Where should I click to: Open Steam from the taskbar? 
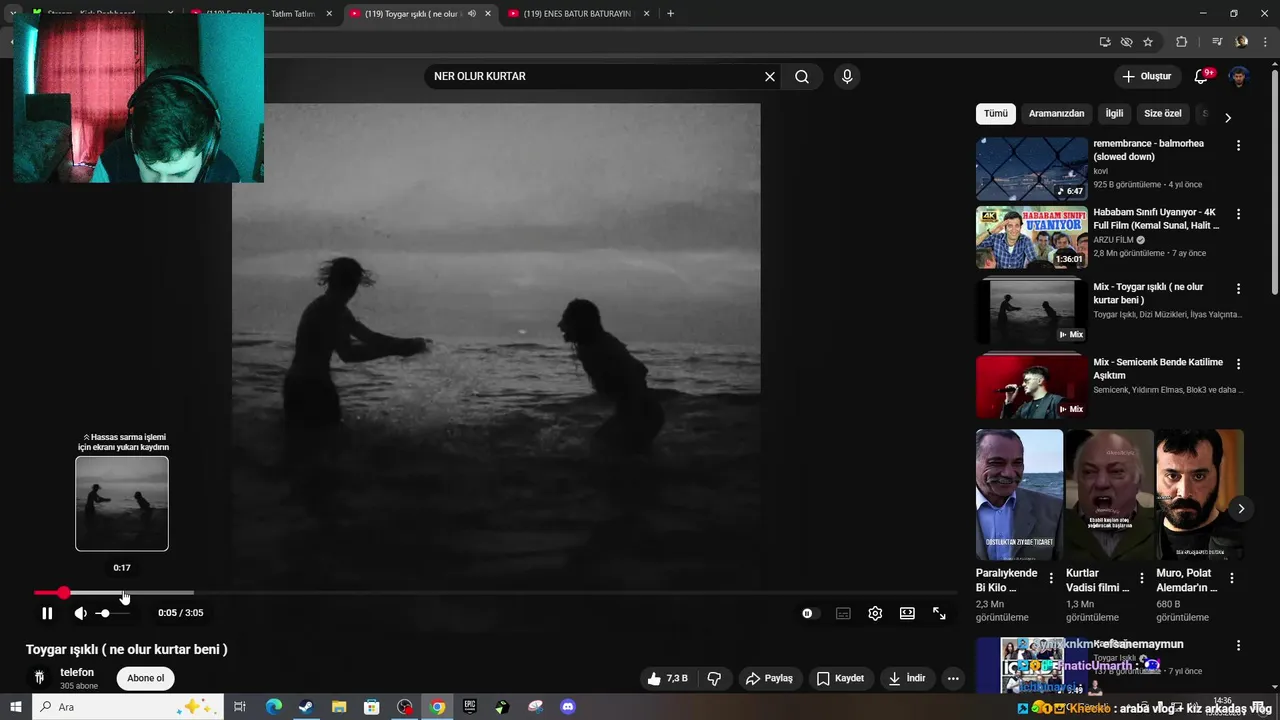click(305, 707)
